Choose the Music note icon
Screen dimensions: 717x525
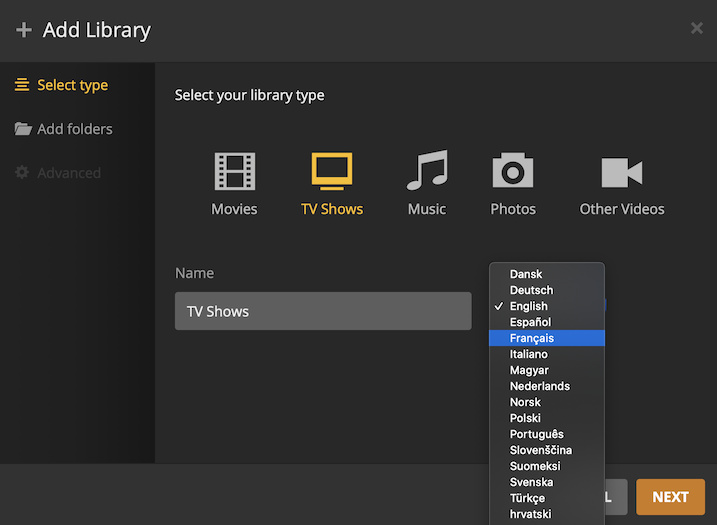point(427,172)
